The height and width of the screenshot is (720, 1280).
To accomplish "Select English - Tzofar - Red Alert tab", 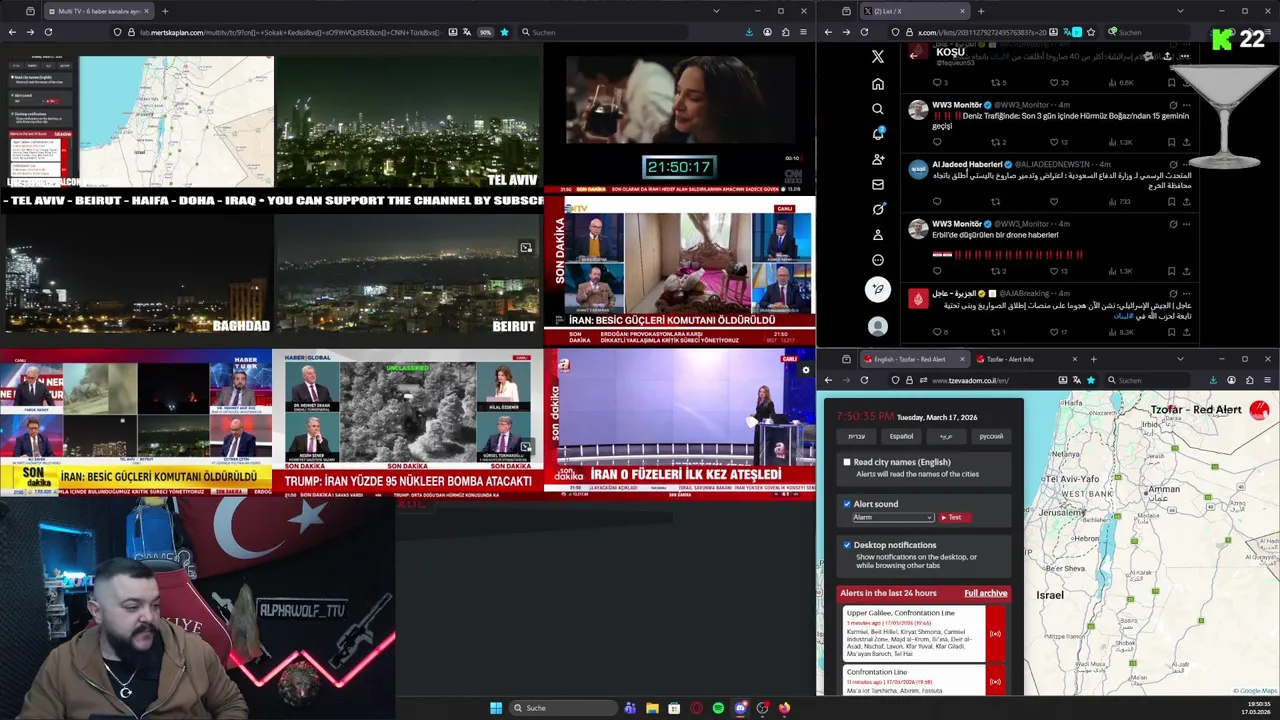I will point(914,359).
